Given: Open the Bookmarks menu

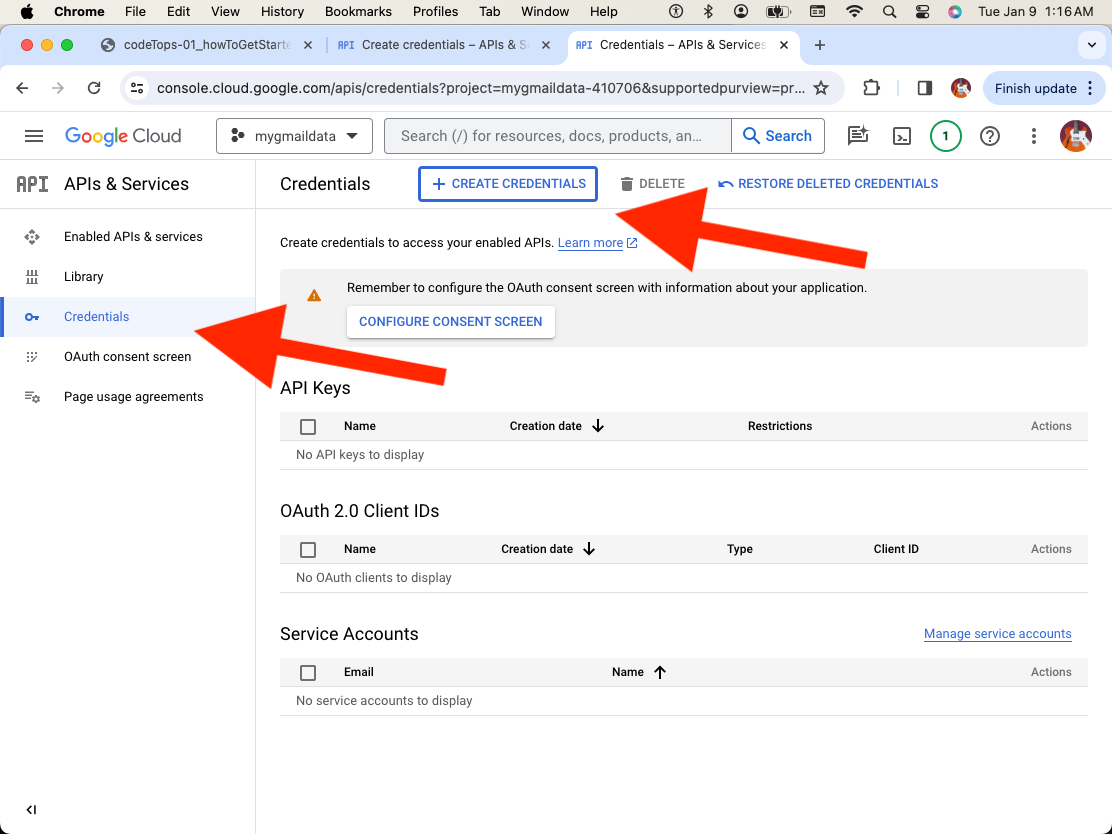Looking at the screenshot, I should pyautogui.click(x=358, y=11).
